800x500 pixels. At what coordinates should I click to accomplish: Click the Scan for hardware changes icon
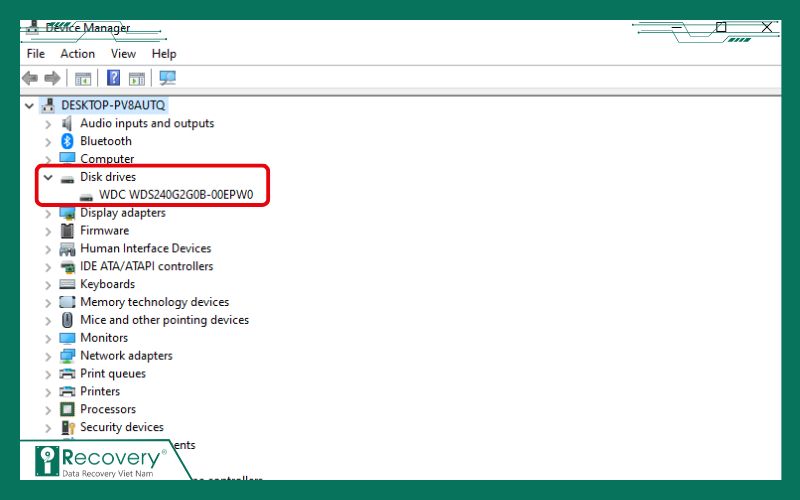(167, 78)
